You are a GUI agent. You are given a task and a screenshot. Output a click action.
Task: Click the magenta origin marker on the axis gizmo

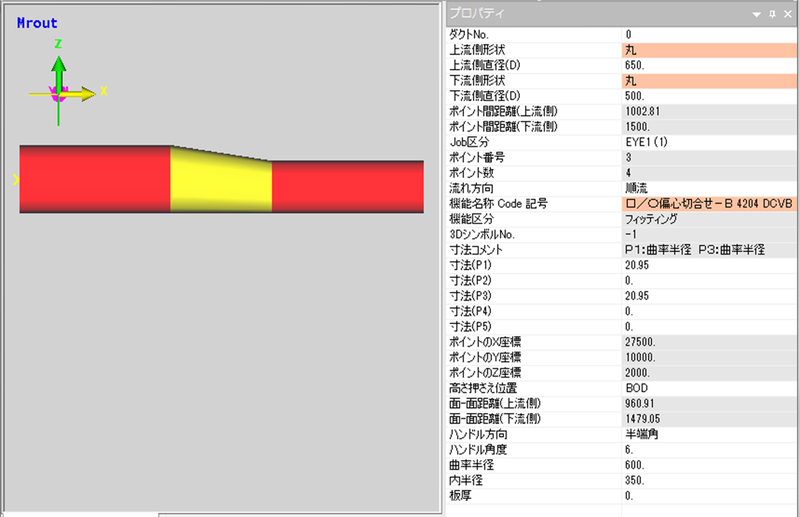(57, 96)
